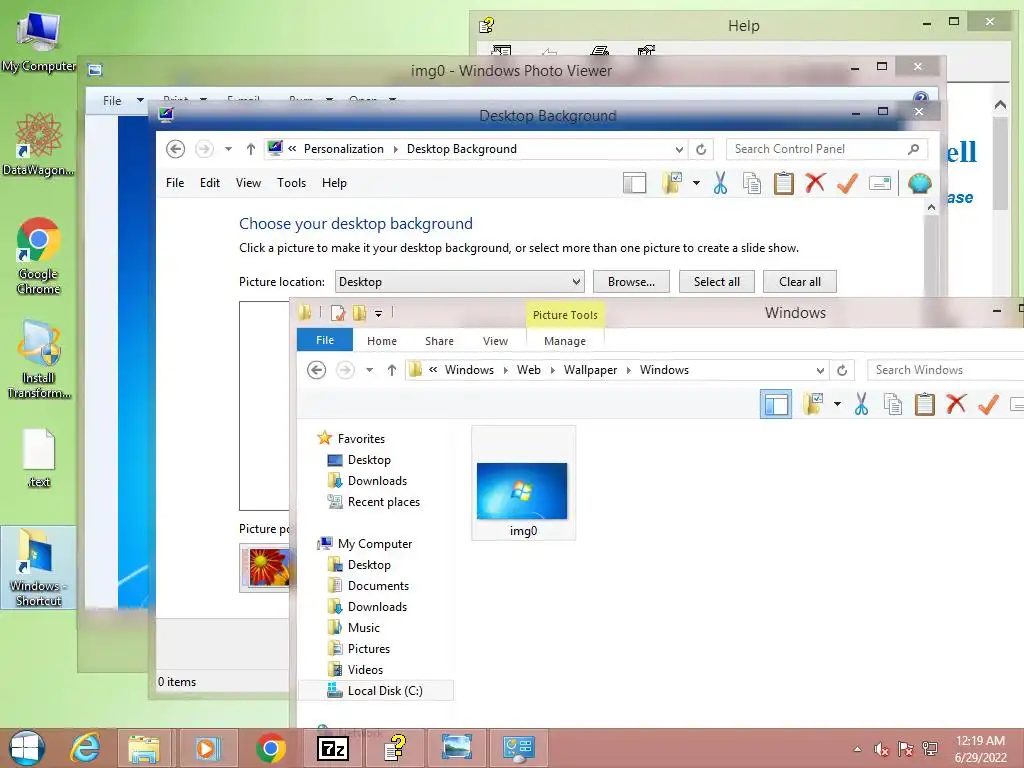Viewport: 1024px width, 768px height.
Task: Open the Tools menu in Desktop Background window
Action: click(x=291, y=183)
